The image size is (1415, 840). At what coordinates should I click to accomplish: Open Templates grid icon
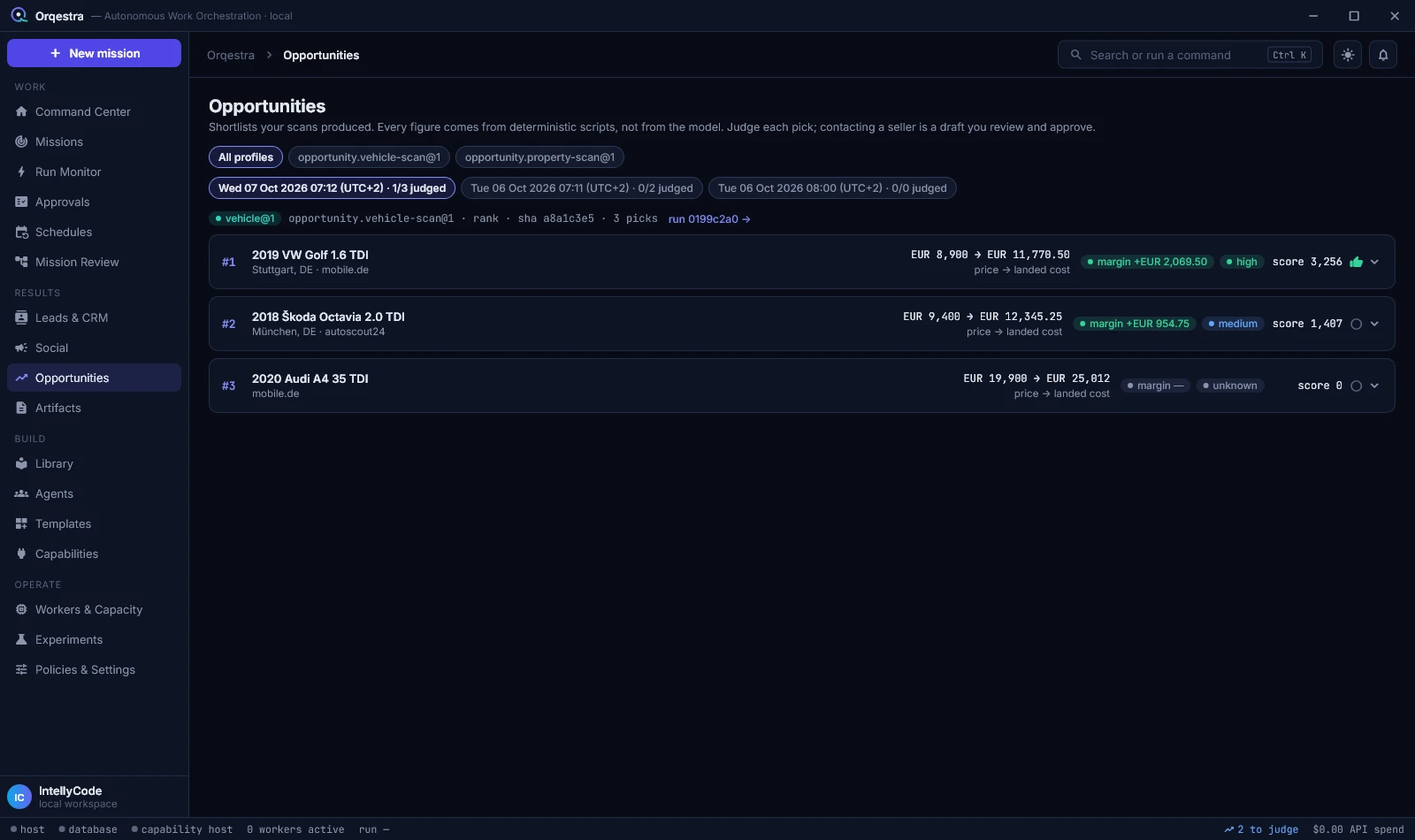(x=21, y=523)
